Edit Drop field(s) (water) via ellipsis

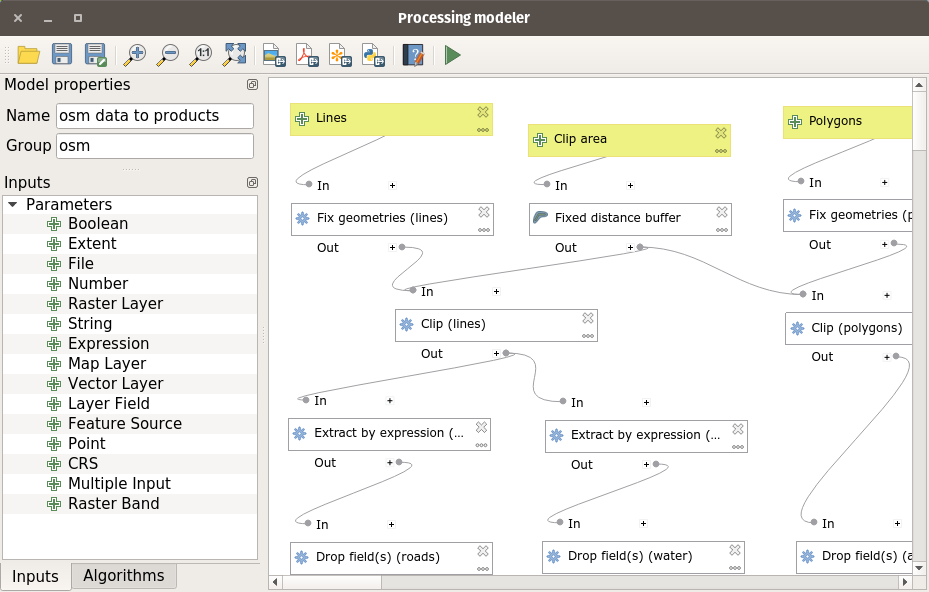735,568
